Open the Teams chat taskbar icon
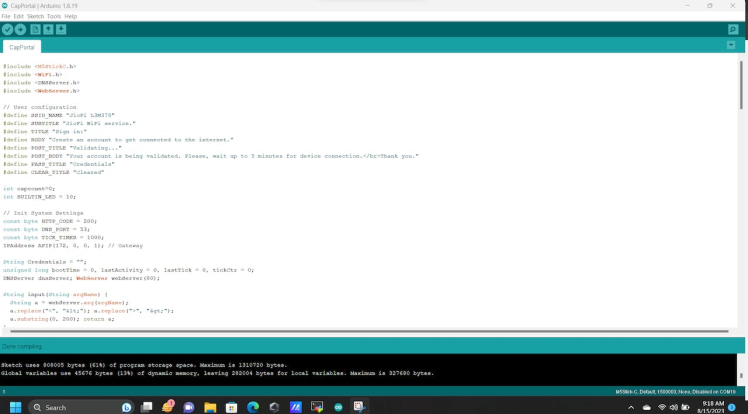Image resolution: width=748 pixels, height=414 pixels. pyautogui.click(x=189, y=407)
